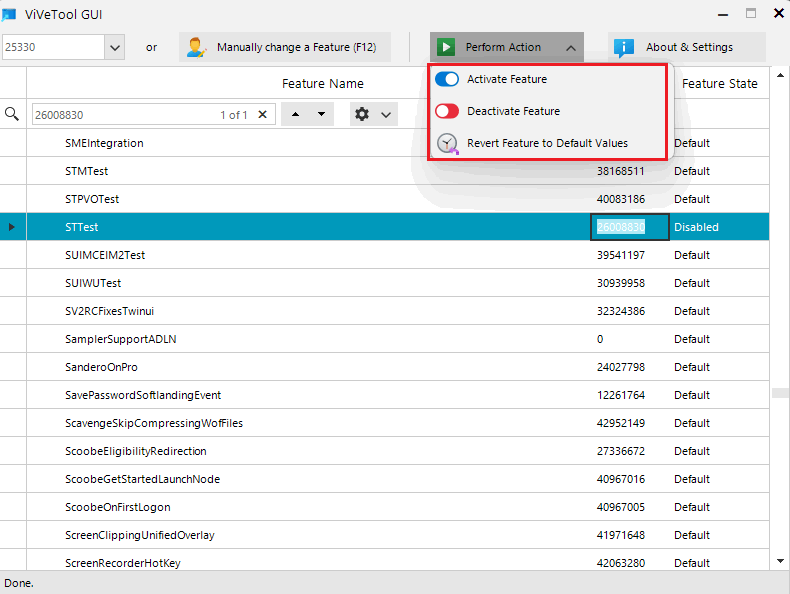Sort by Feature State column header

[719, 84]
